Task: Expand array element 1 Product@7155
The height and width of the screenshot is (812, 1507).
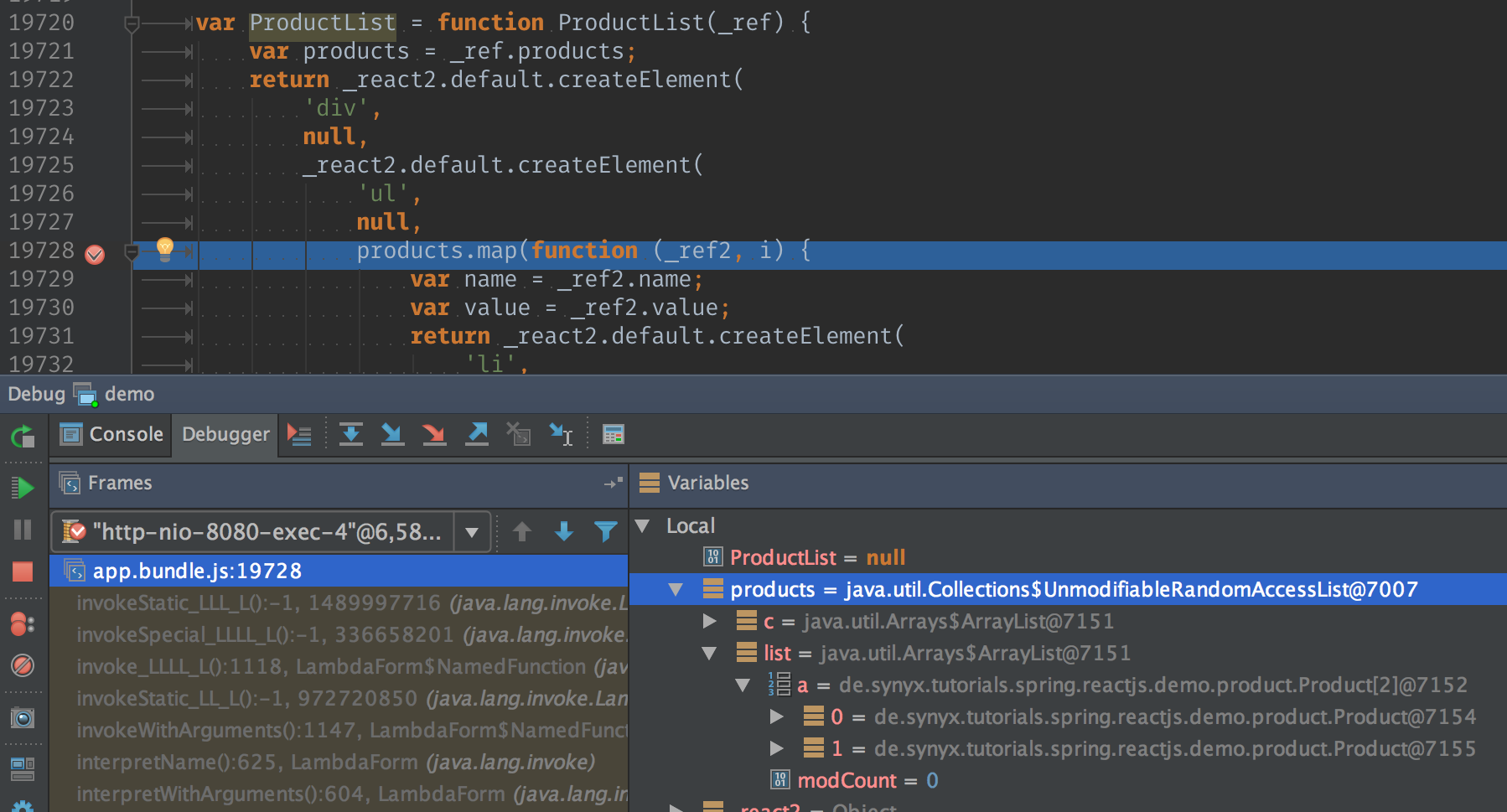Action: (x=776, y=748)
